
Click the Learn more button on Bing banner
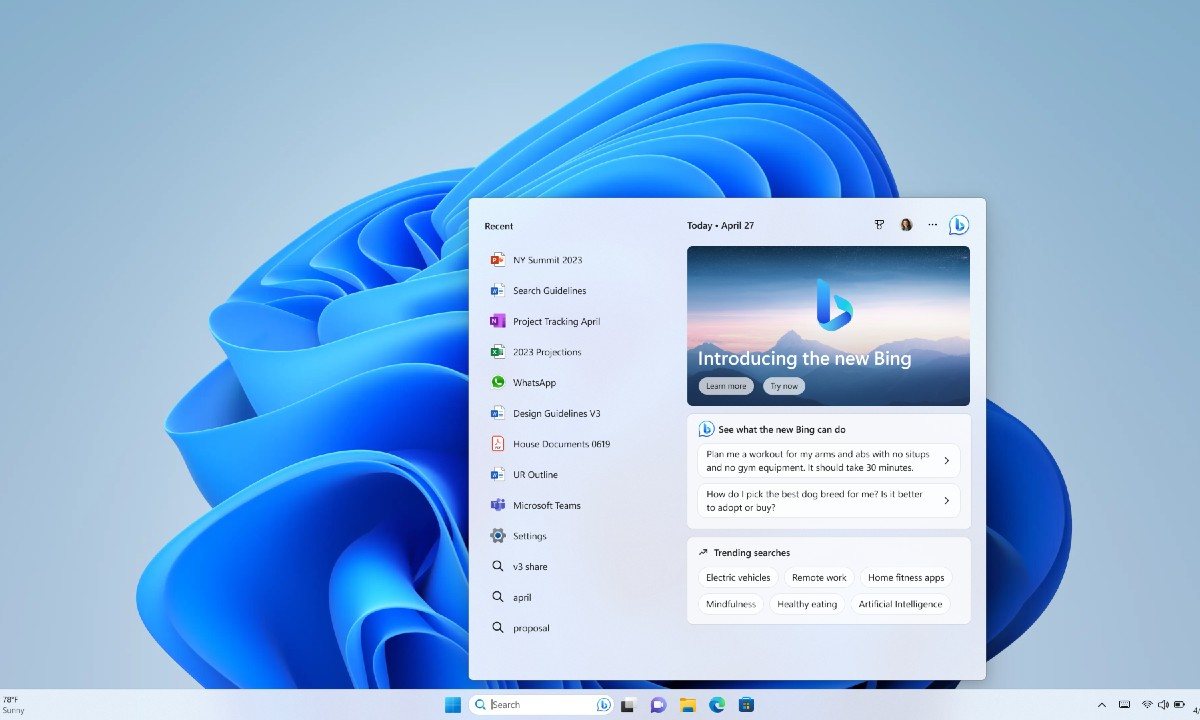[726, 386]
